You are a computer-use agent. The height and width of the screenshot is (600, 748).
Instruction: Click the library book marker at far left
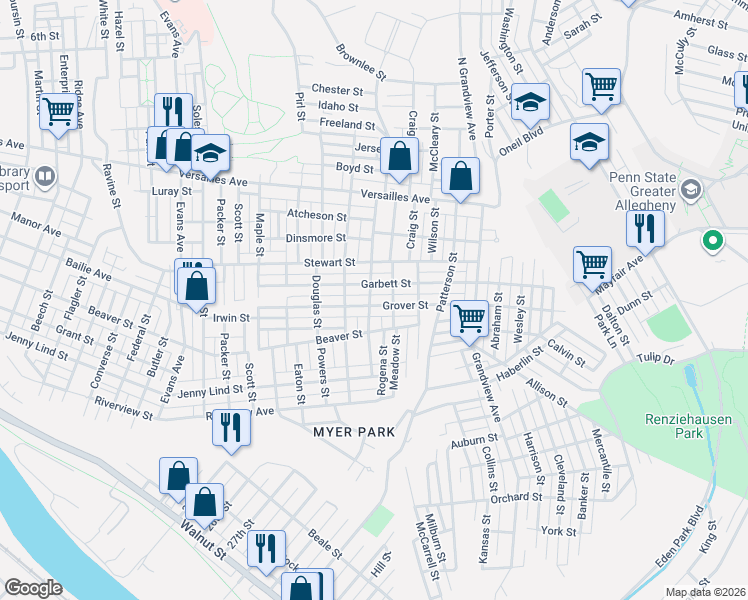tap(45, 177)
